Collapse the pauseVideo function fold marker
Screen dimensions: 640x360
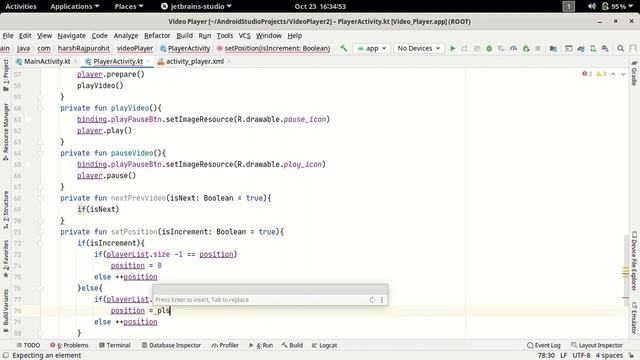coord(40,153)
